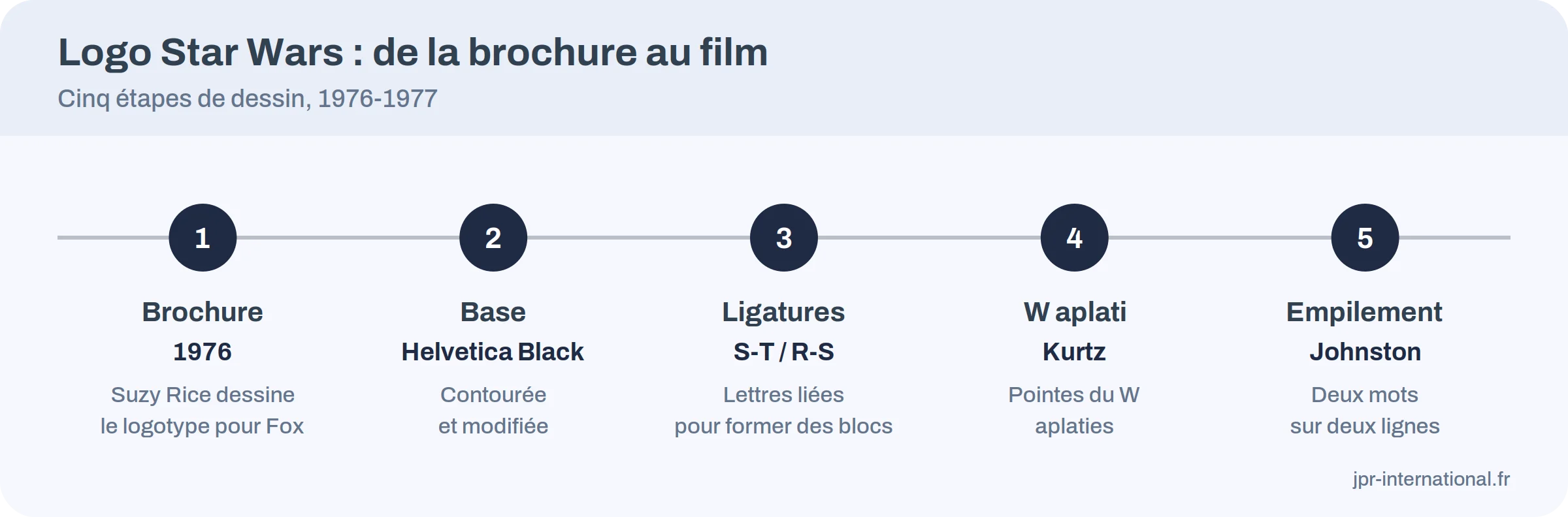Click the Suzy Rice dessine description

click(x=203, y=411)
